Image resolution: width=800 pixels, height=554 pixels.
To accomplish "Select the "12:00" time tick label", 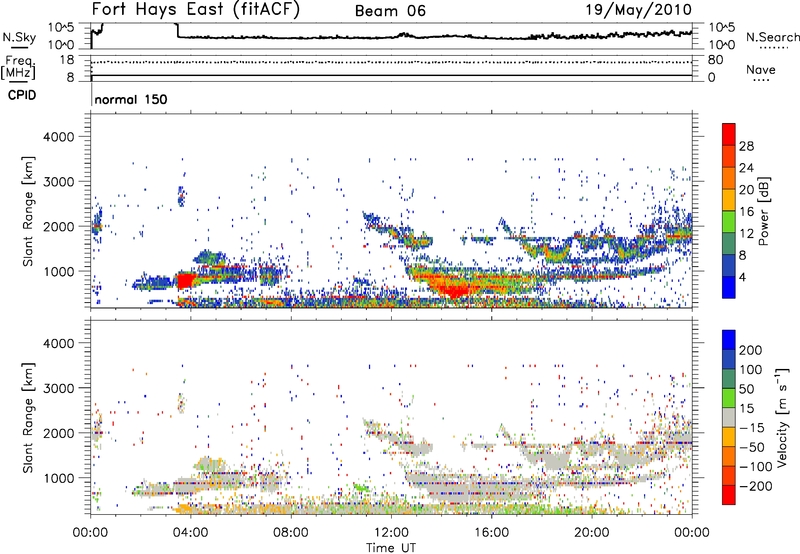I will (391, 533).
